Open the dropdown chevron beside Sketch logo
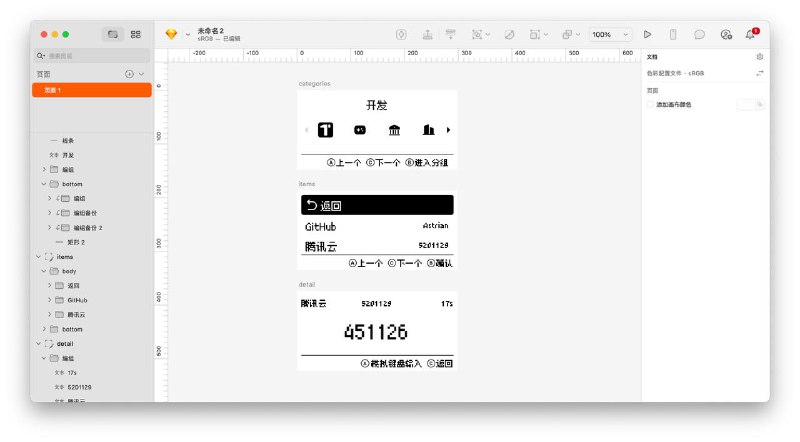 coord(188,35)
